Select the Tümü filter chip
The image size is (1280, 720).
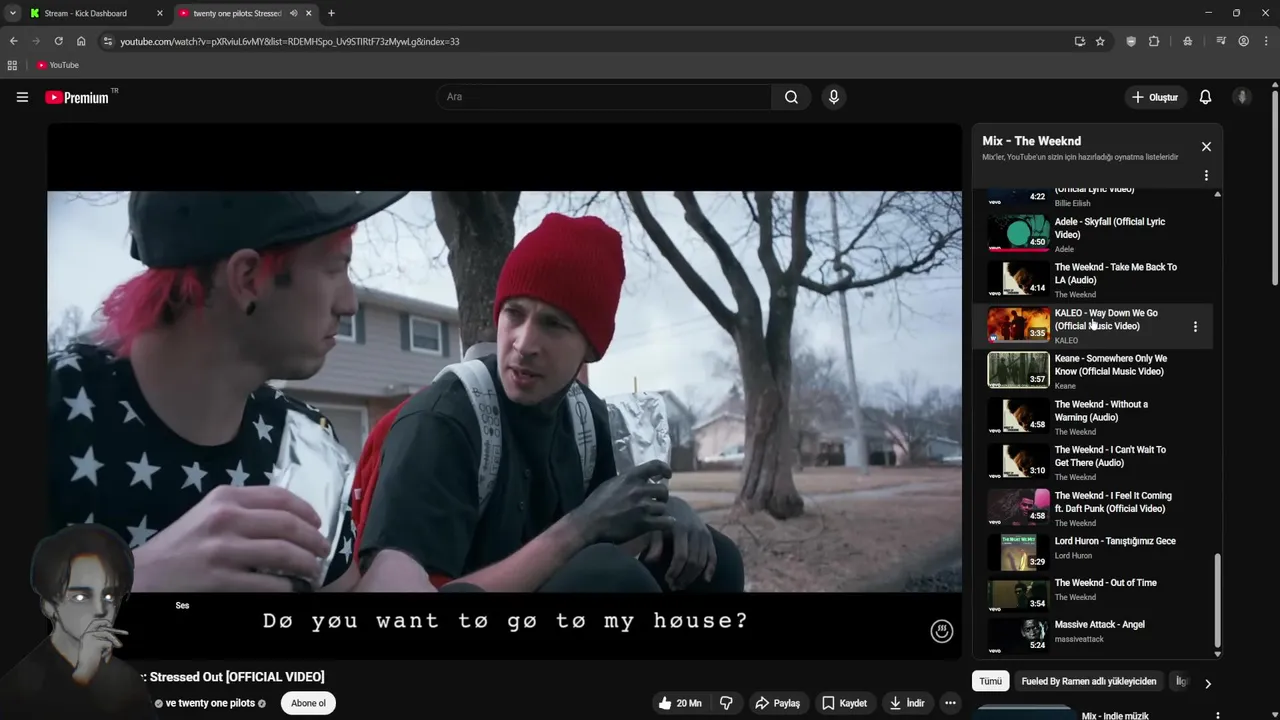pos(990,681)
